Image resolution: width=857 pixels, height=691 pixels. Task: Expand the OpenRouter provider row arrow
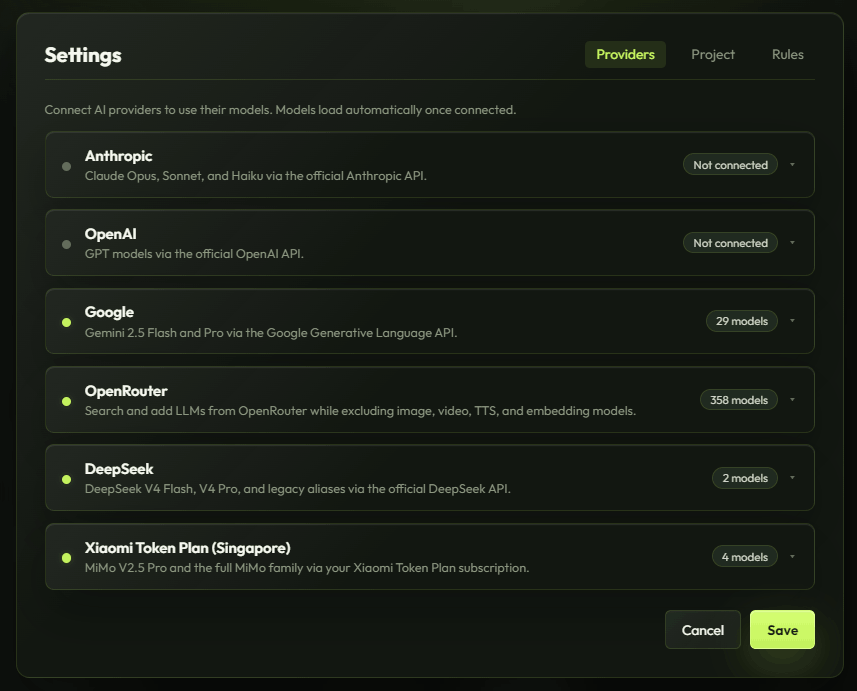[x=792, y=400]
